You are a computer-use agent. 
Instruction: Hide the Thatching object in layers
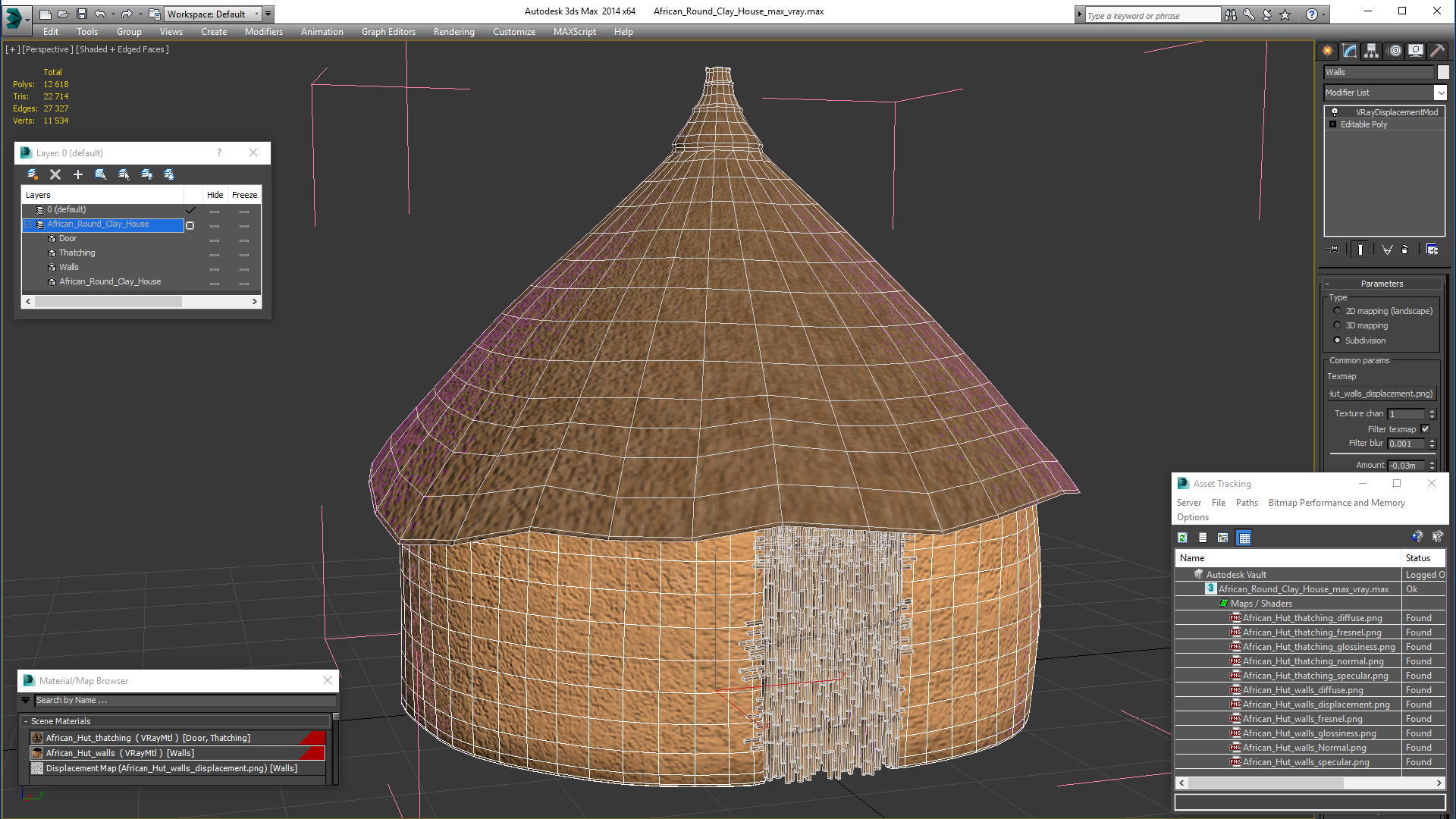215,254
